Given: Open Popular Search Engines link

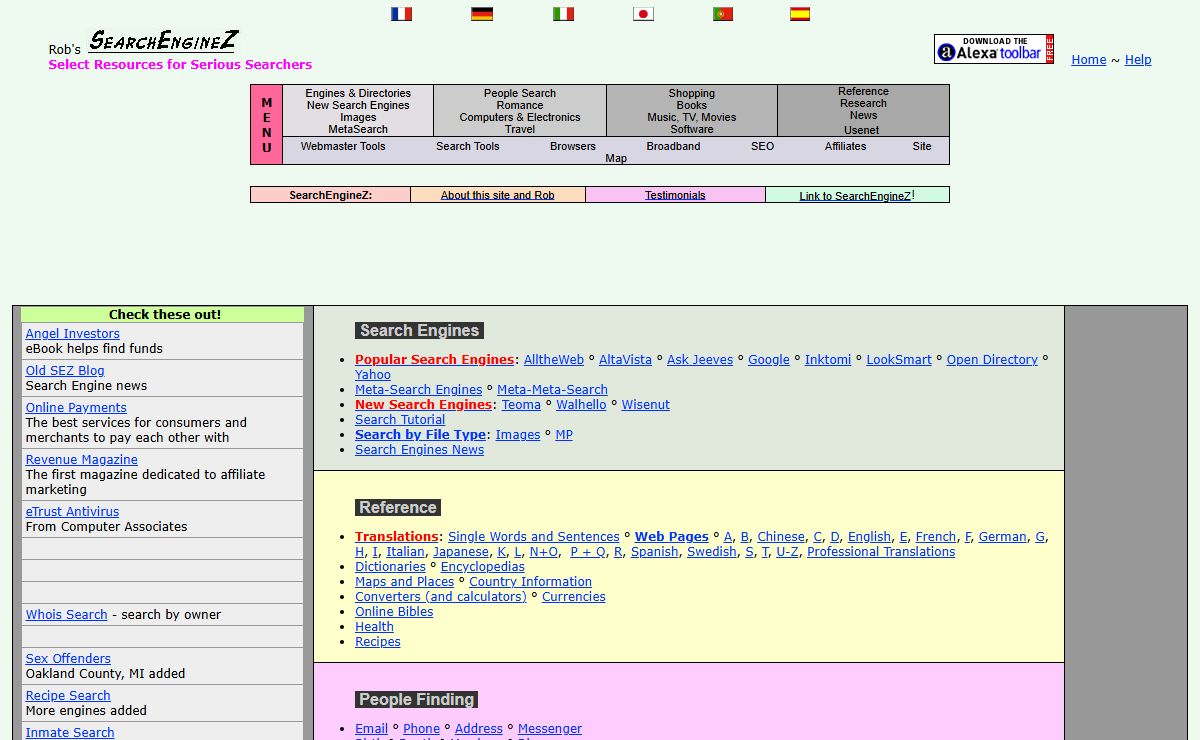Looking at the screenshot, I should 434,360.
